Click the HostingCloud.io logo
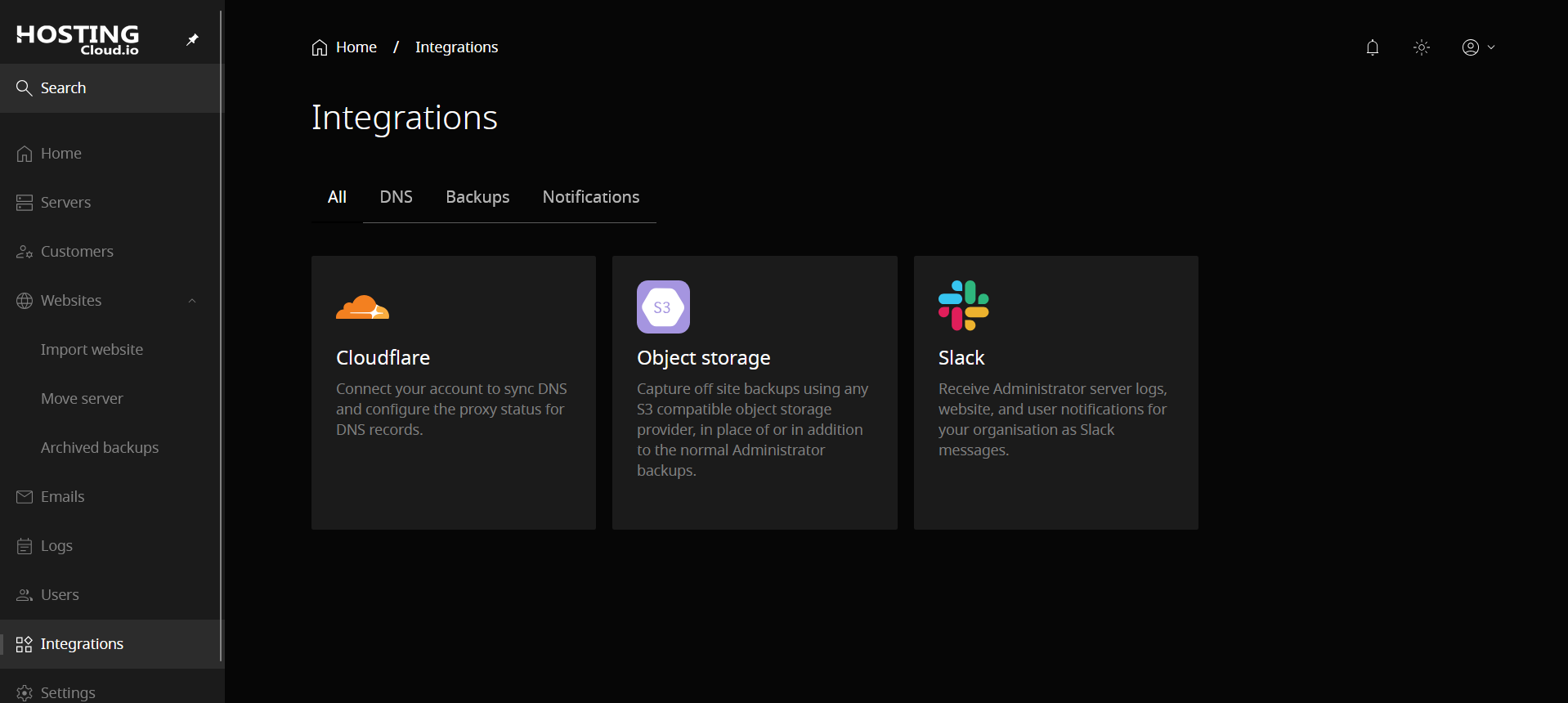 (x=78, y=38)
